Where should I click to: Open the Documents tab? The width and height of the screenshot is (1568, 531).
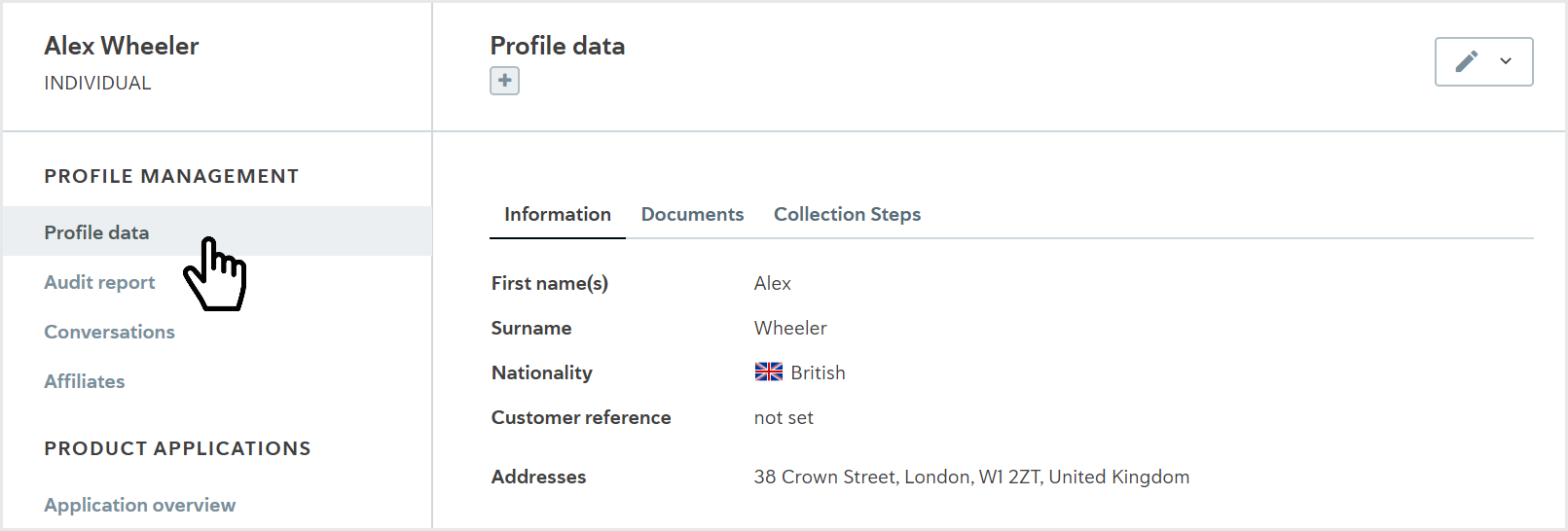tap(692, 214)
